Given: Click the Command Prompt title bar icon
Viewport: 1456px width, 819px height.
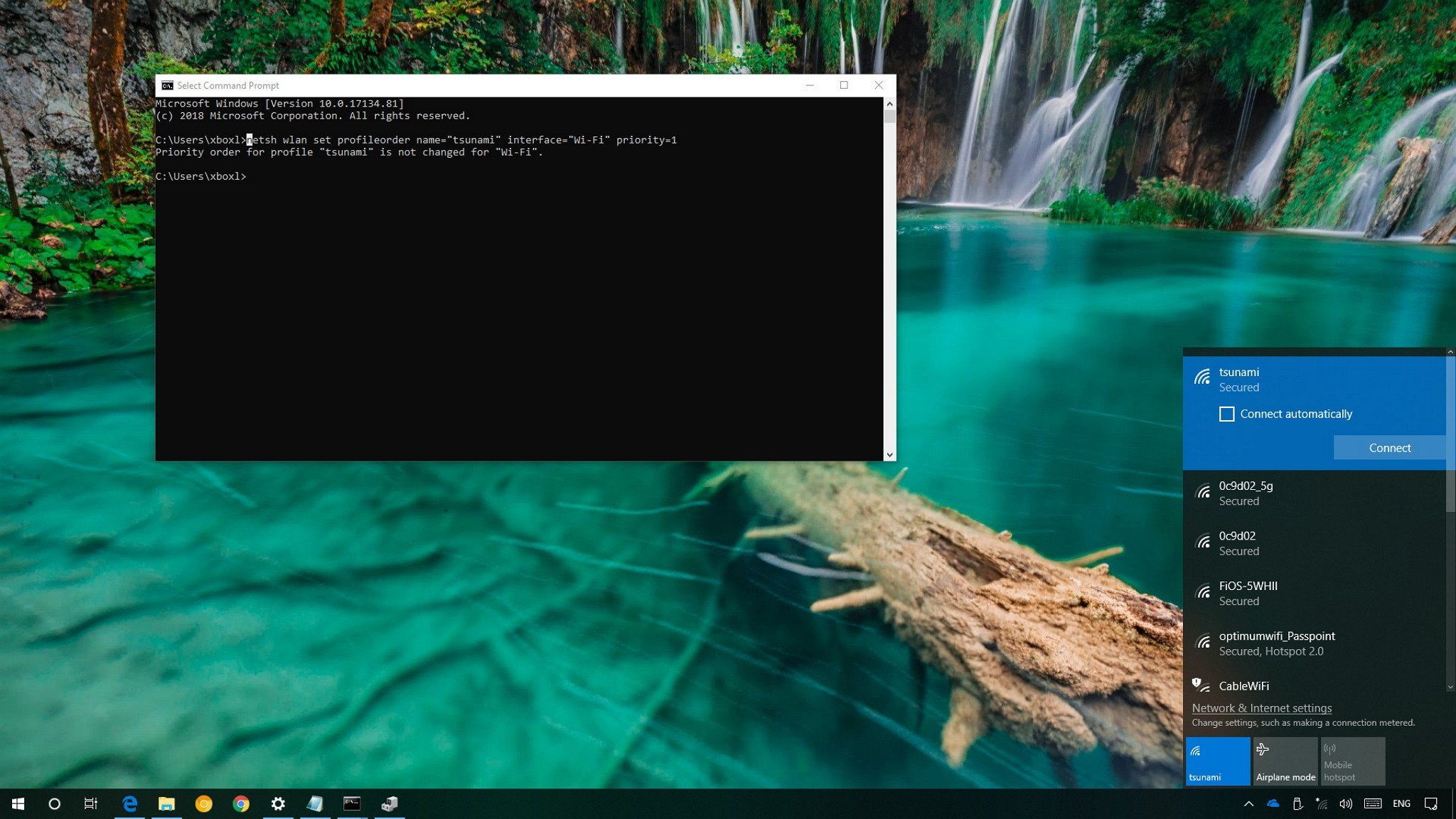Looking at the screenshot, I should click(167, 85).
